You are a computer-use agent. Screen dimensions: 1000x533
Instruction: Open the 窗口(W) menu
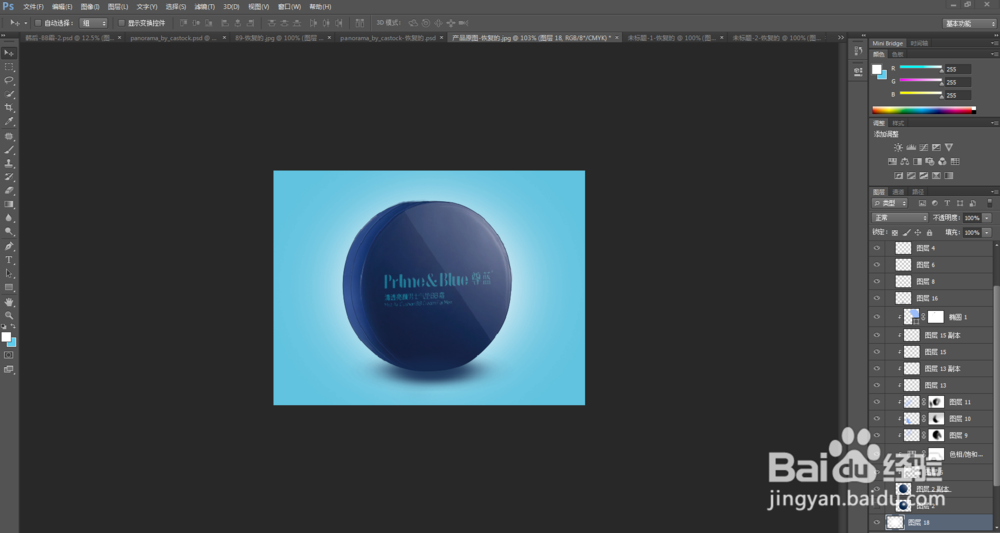tap(290, 6)
